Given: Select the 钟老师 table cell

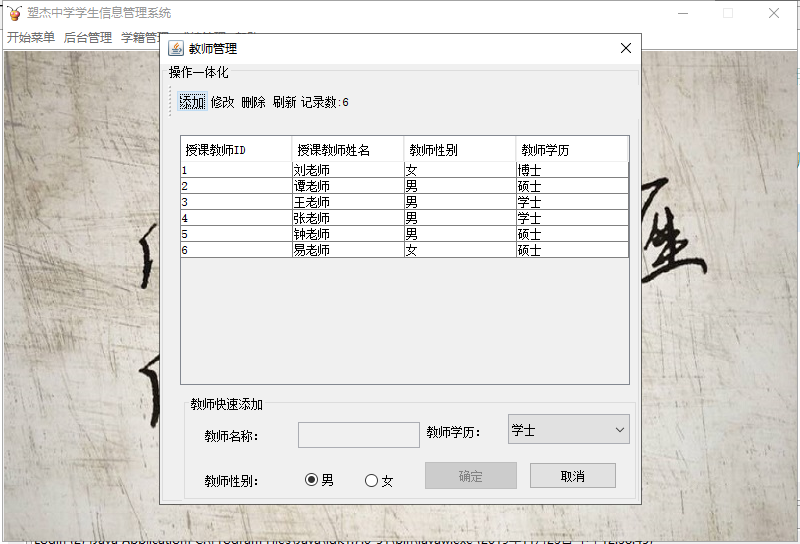Looking at the screenshot, I should tap(348, 234).
